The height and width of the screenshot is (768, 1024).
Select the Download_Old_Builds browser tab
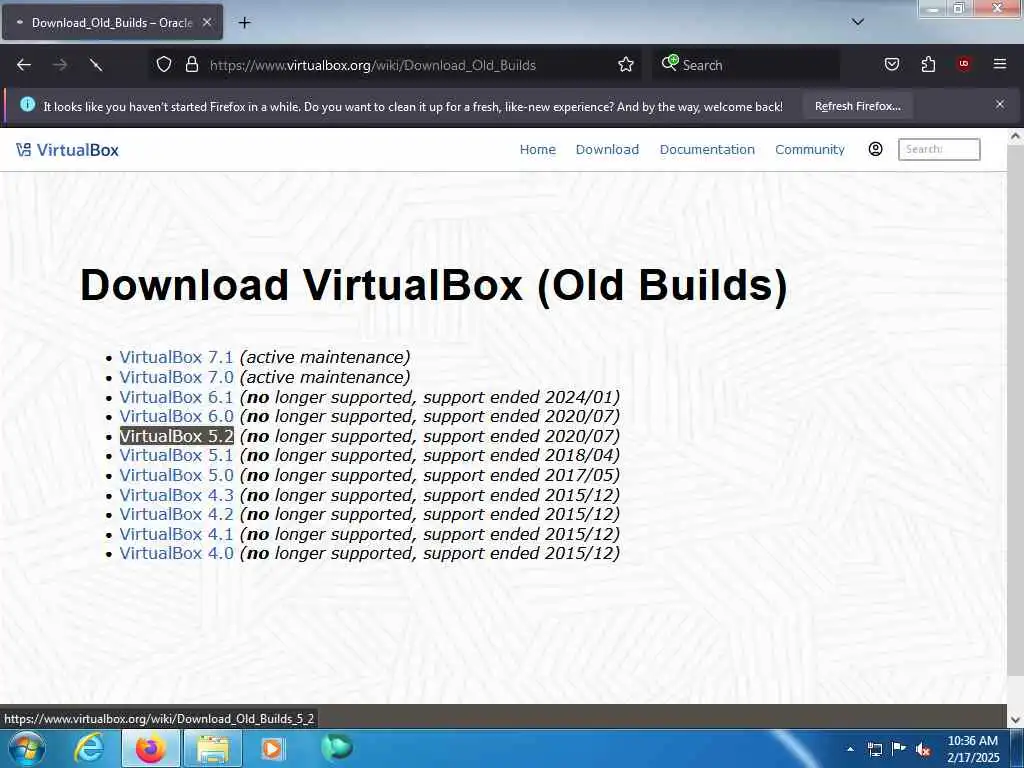click(x=112, y=22)
